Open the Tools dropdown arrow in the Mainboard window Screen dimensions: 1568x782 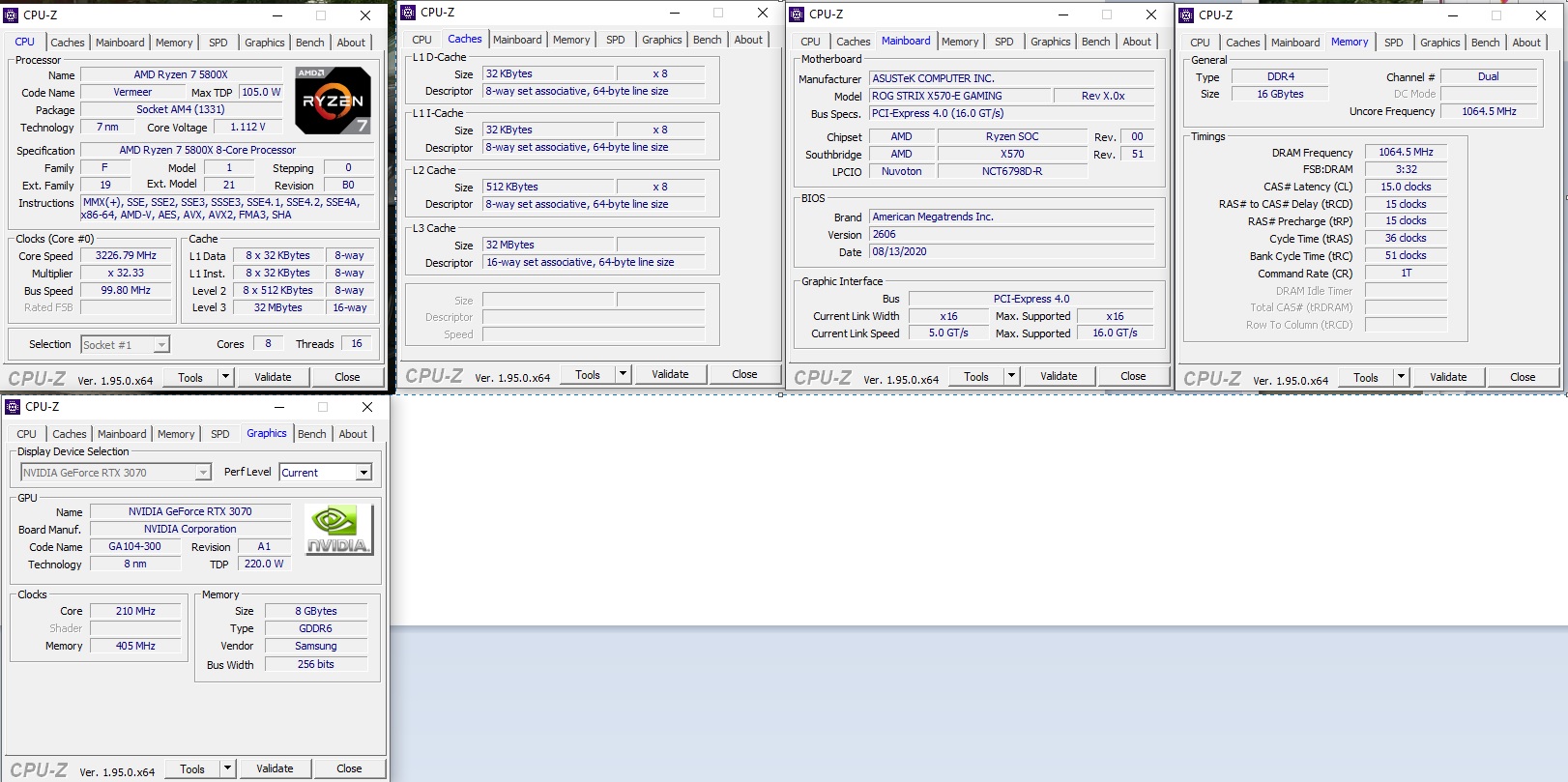[1012, 376]
